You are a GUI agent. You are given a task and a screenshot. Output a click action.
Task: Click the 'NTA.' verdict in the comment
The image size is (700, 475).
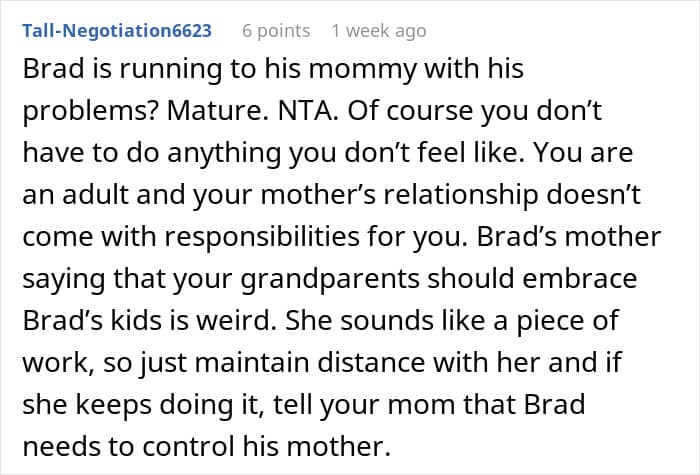click(308, 111)
